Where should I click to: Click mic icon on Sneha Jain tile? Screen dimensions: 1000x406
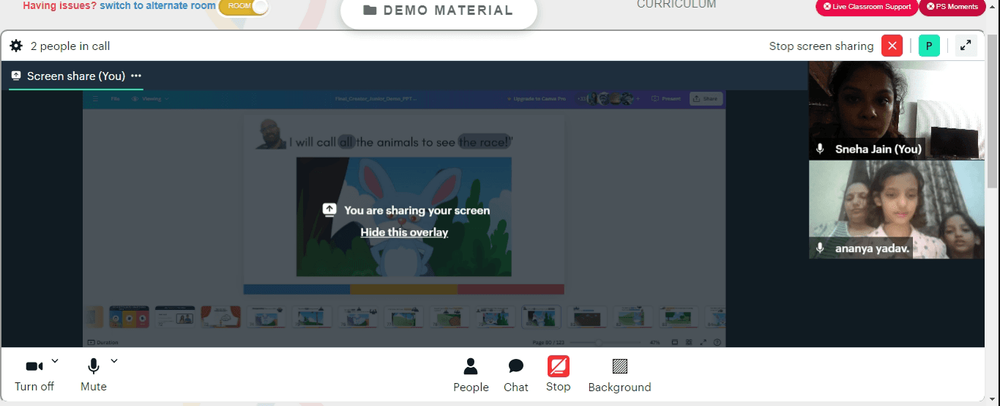point(820,149)
